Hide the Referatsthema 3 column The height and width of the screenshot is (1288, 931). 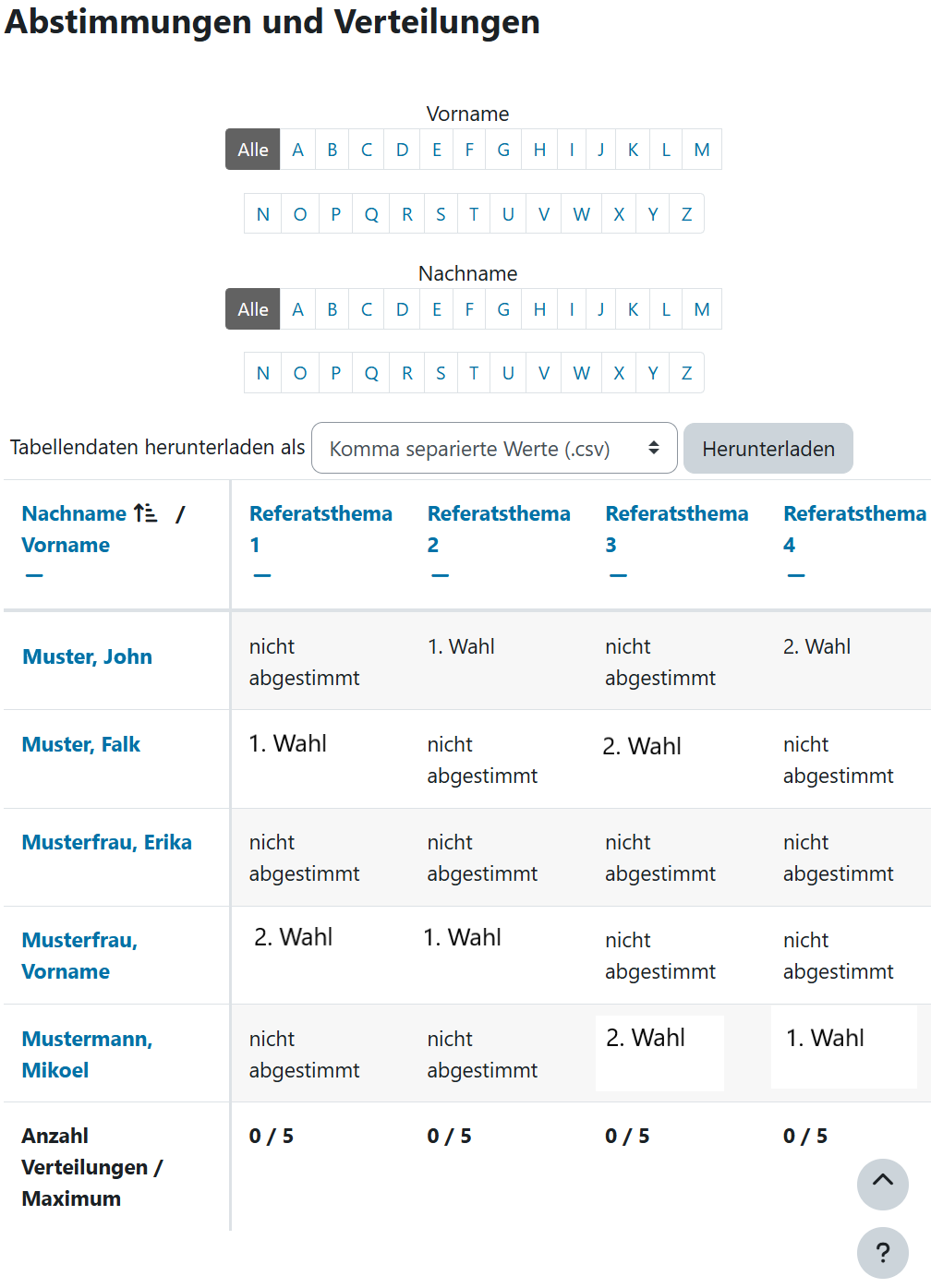click(619, 574)
